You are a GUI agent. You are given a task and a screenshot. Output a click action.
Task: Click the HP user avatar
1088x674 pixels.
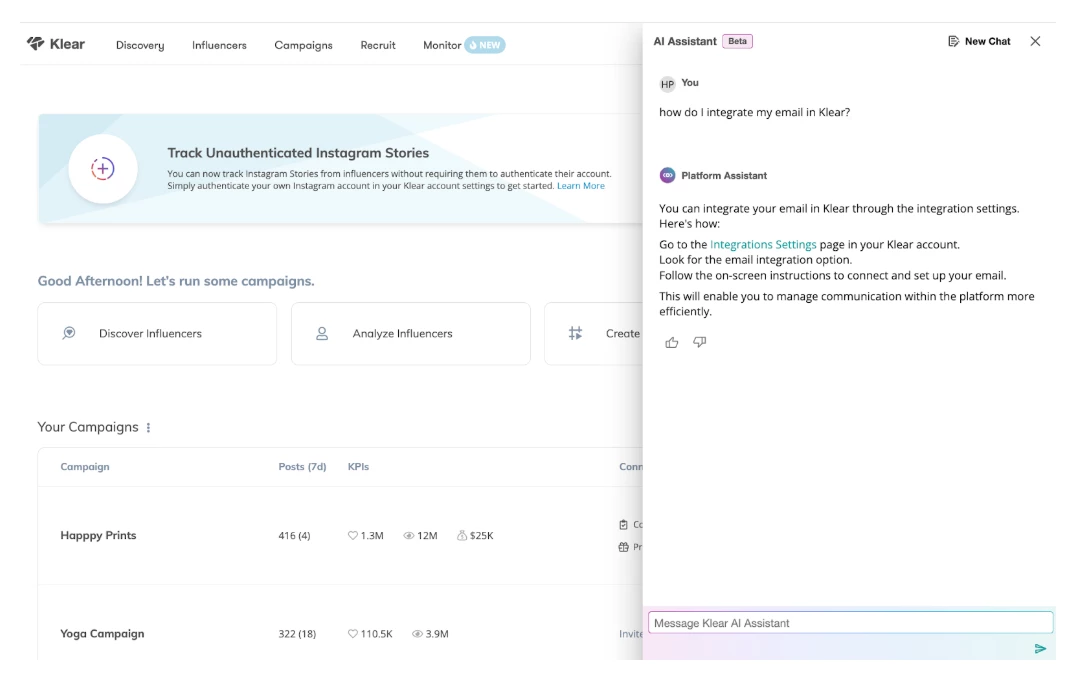click(668, 85)
